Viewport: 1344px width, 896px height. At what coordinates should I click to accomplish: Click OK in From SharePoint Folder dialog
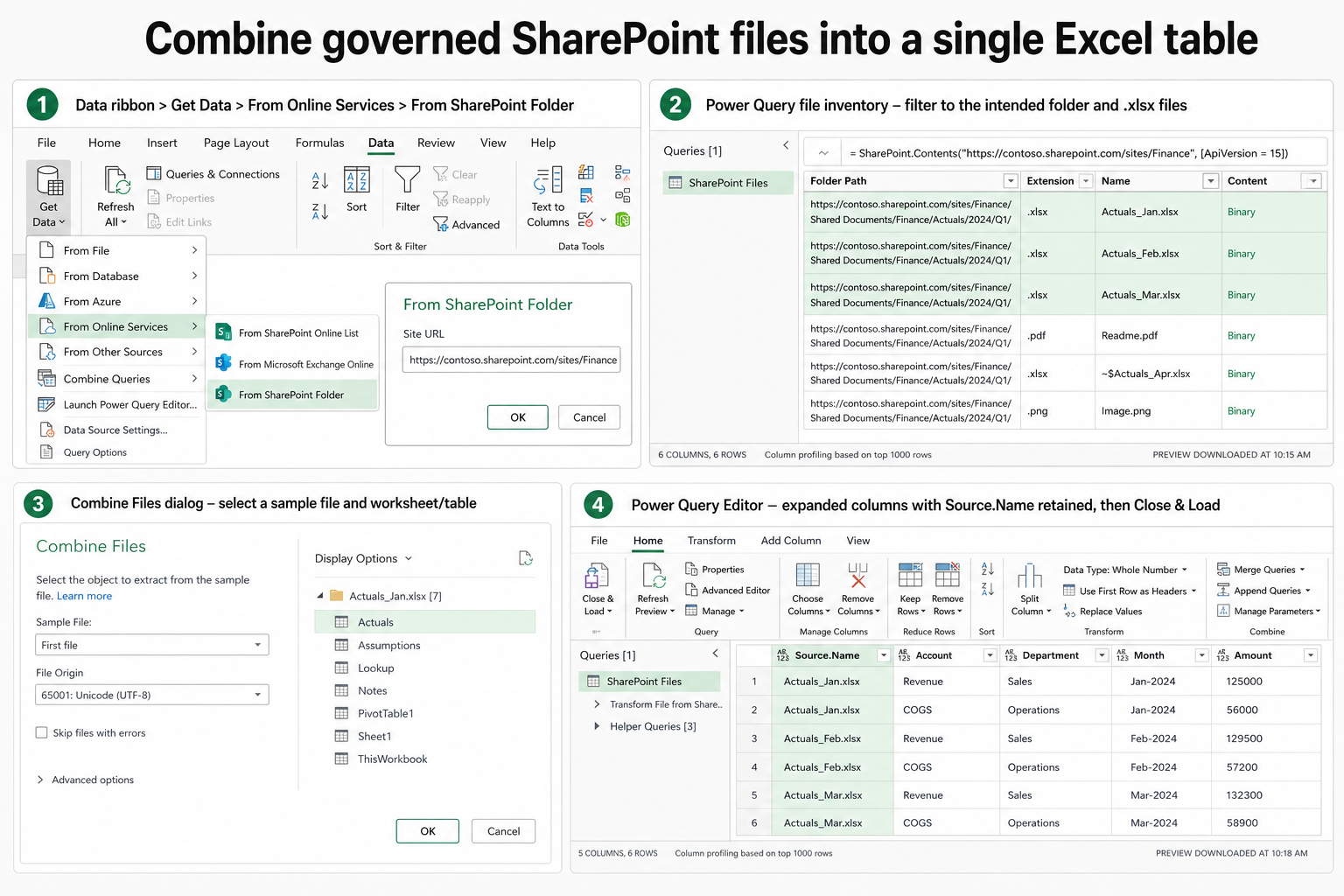pos(518,417)
